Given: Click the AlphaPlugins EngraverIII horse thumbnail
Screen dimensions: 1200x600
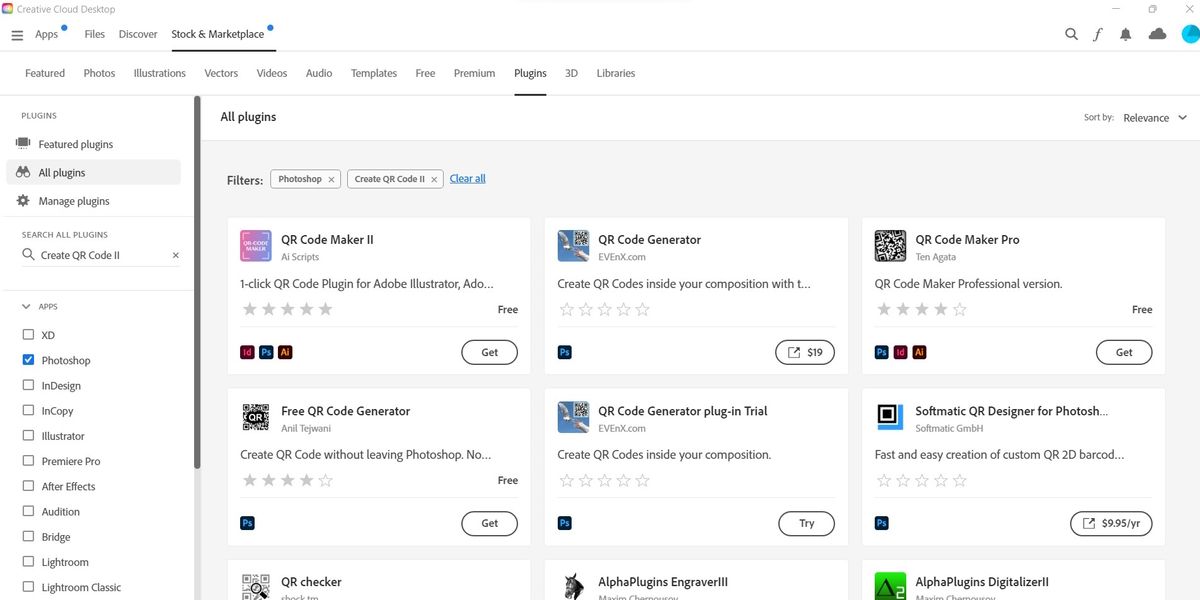Looking at the screenshot, I should [x=573, y=586].
